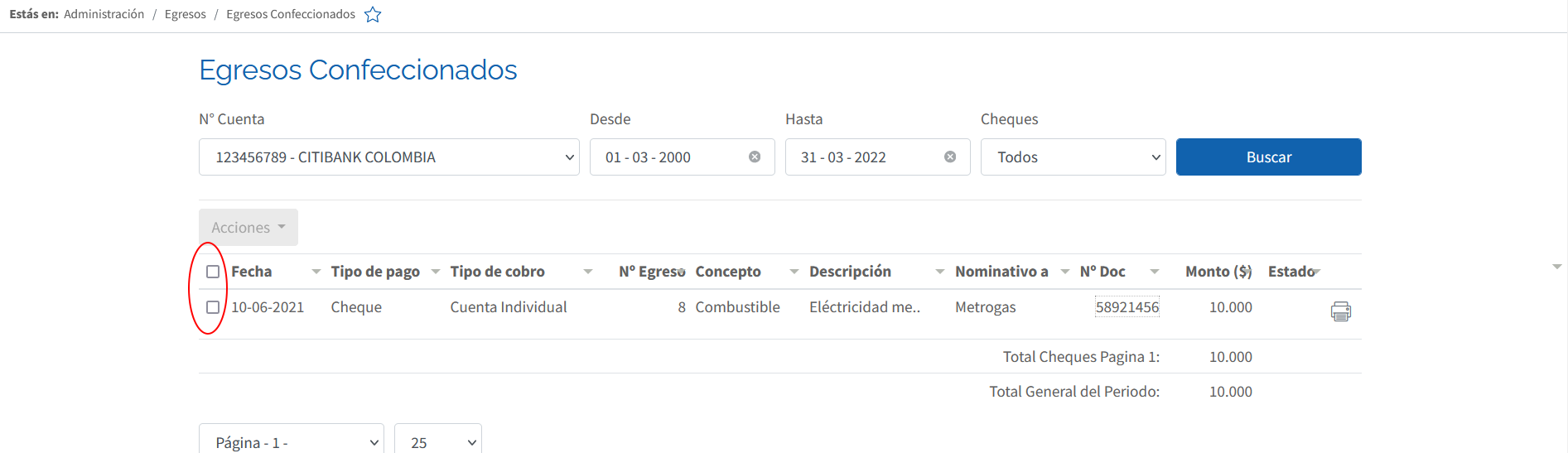Click the favorite star icon in breadcrumb
The height and width of the screenshot is (453, 1568).
click(373, 14)
